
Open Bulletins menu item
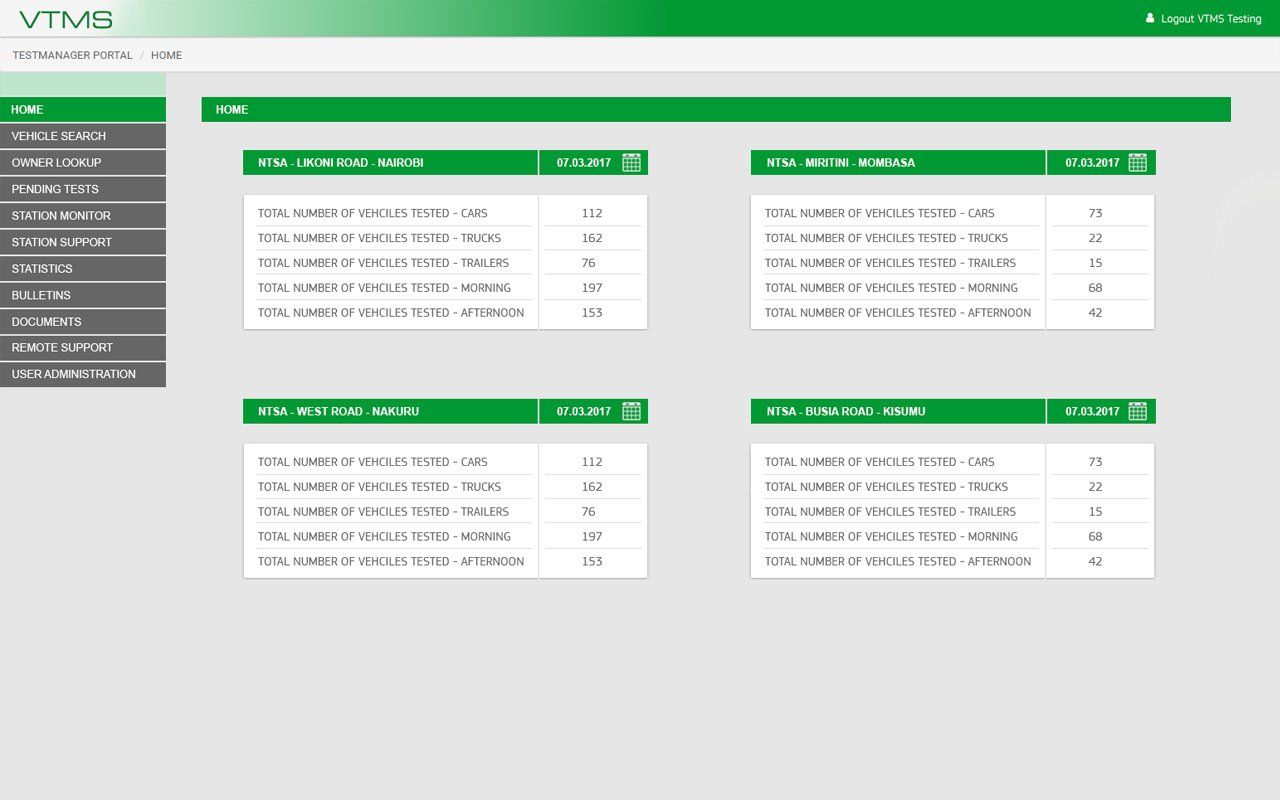83,295
